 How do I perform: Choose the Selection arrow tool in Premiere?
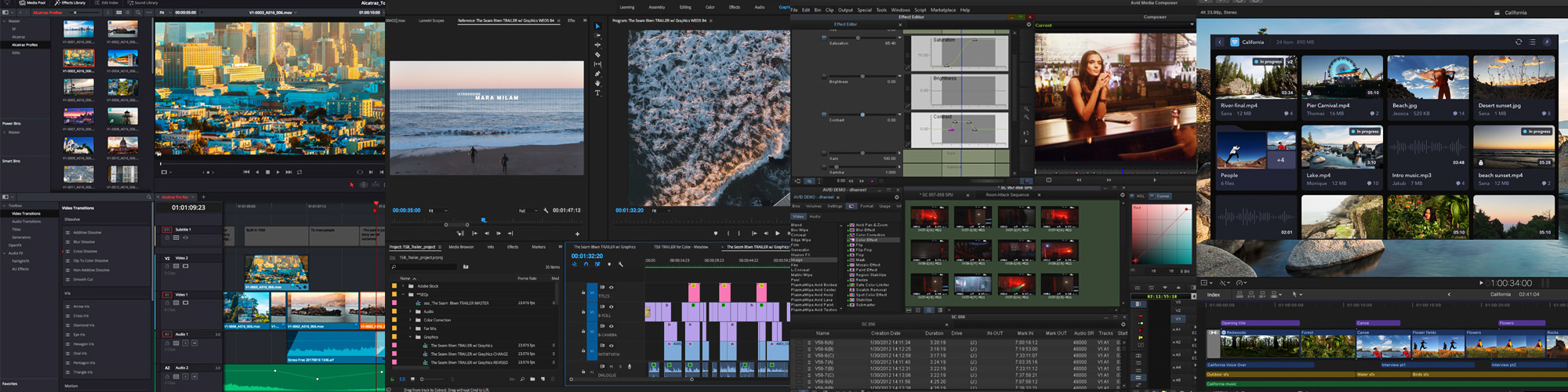[597, 27]
